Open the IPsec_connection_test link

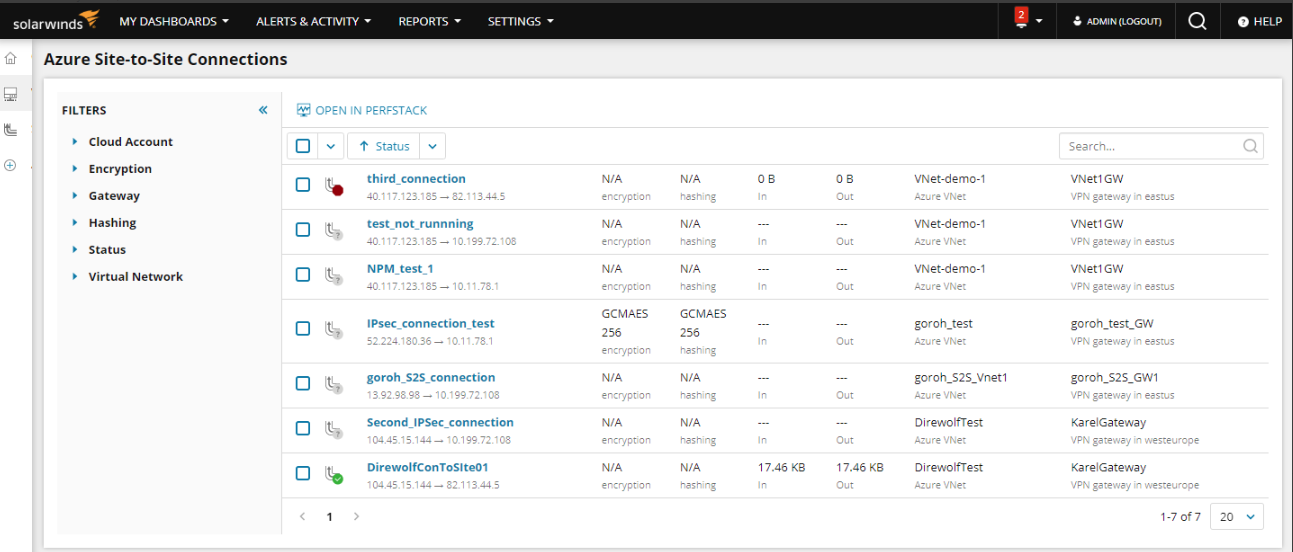click(x=431, y=324)
